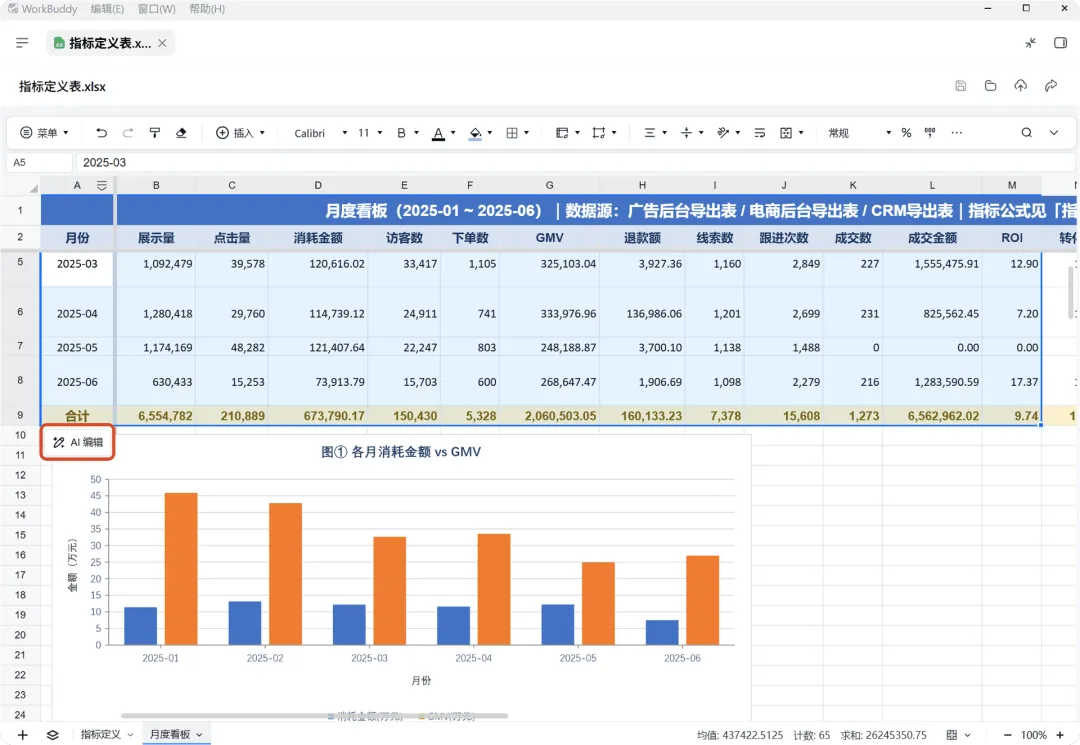Screen dimensions: 1080x745
Task: Open the 编辑(E) menu
Action: tap(107, 9)
